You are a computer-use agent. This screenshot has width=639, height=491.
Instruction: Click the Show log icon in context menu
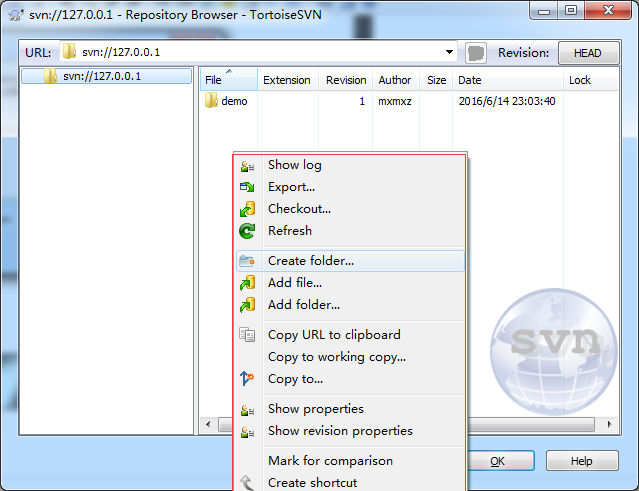point(247,166)
